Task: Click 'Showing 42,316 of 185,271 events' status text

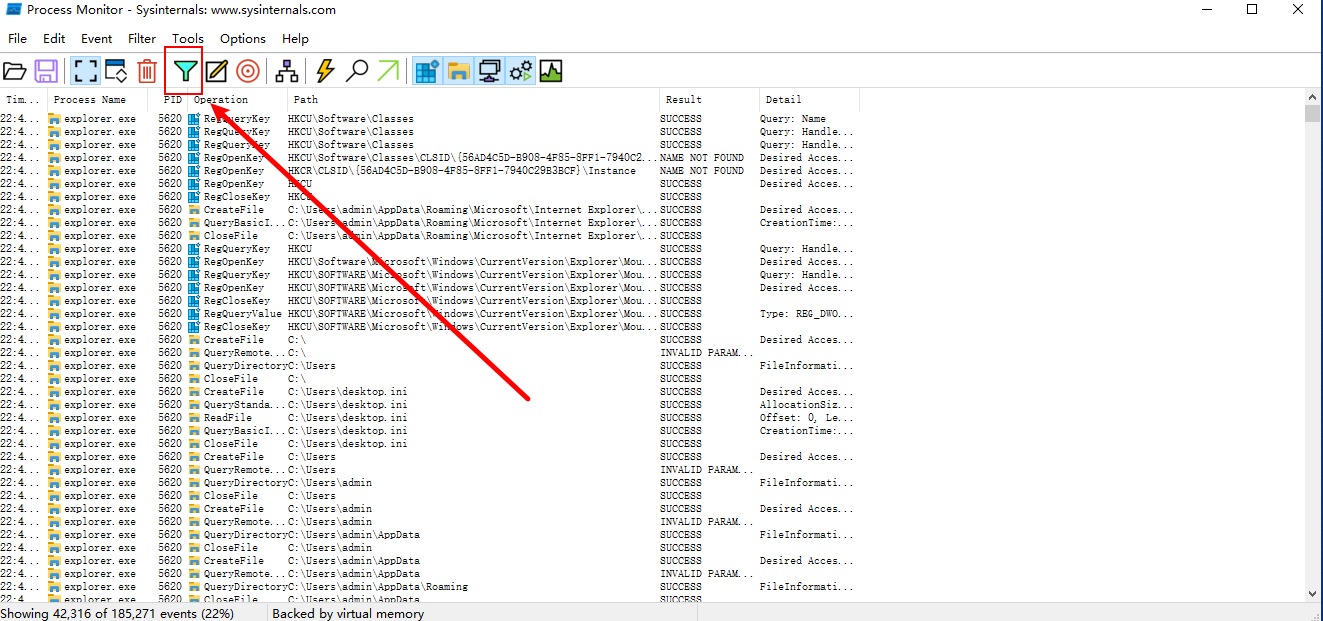Action: (117, 613)
